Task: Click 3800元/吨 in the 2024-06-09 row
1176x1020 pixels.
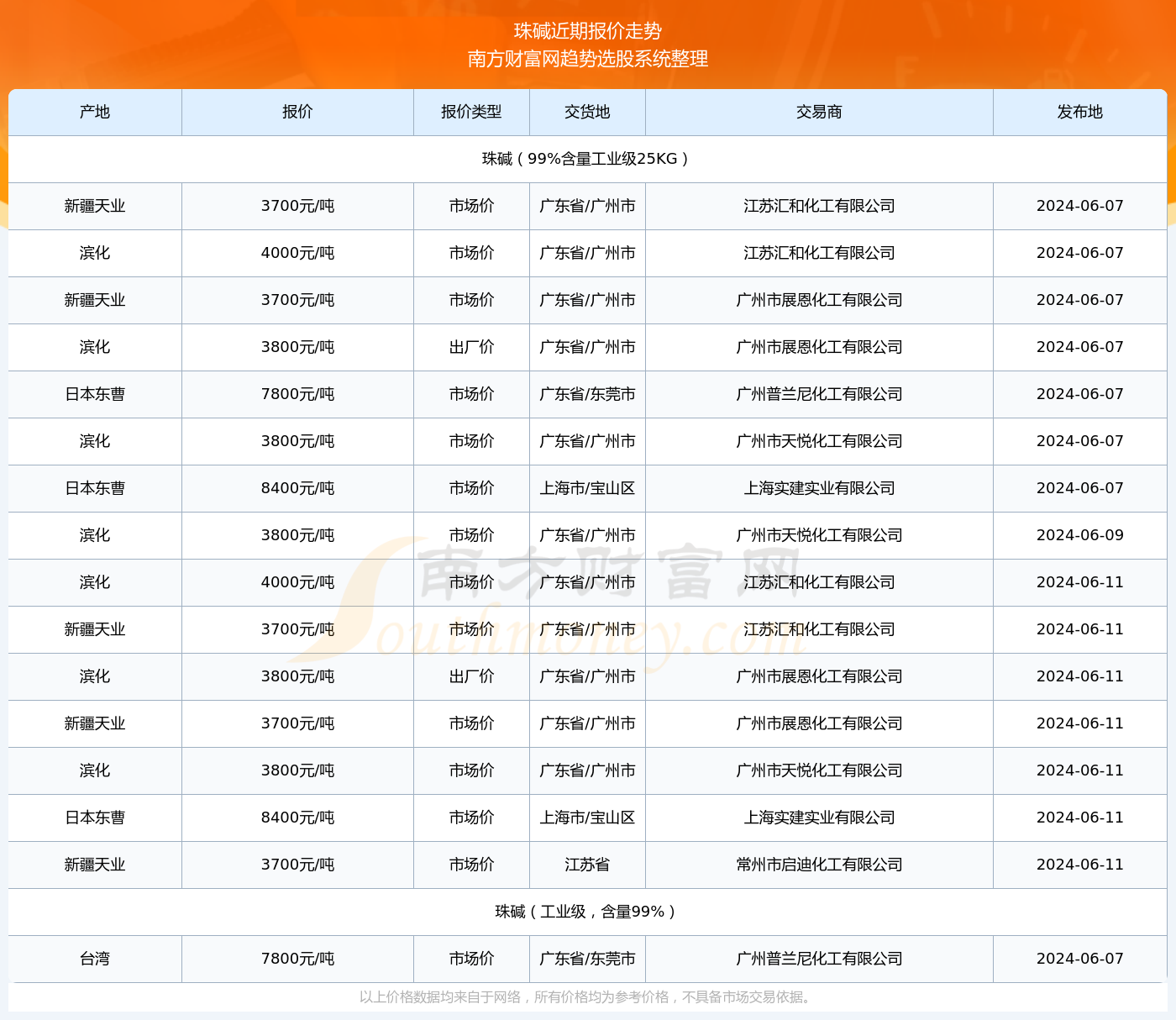Action: pyautogui.click(x=297, y=535)
